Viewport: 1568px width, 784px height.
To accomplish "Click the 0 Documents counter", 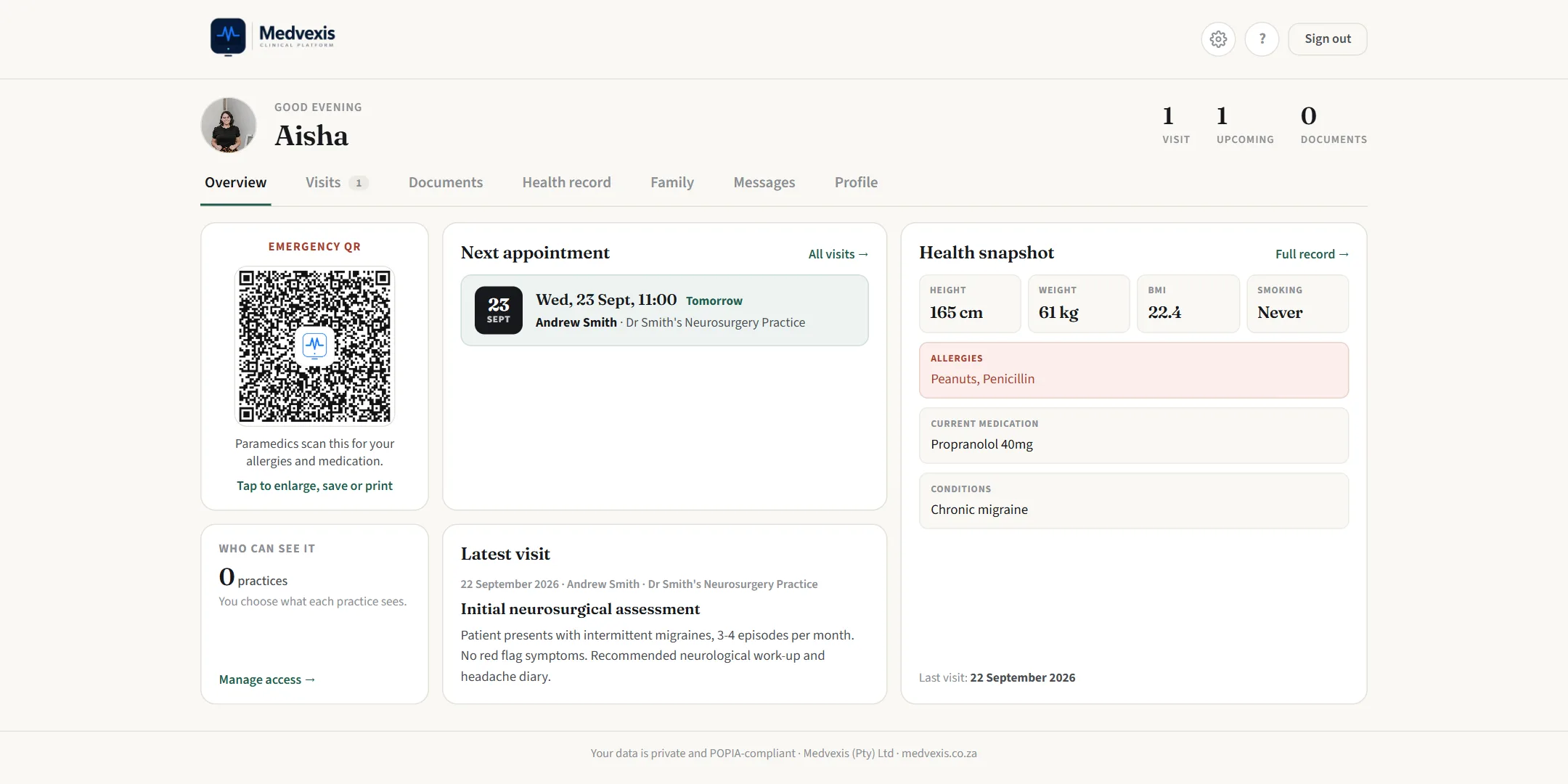I will pyautogui.click(x=1334, y=125).
